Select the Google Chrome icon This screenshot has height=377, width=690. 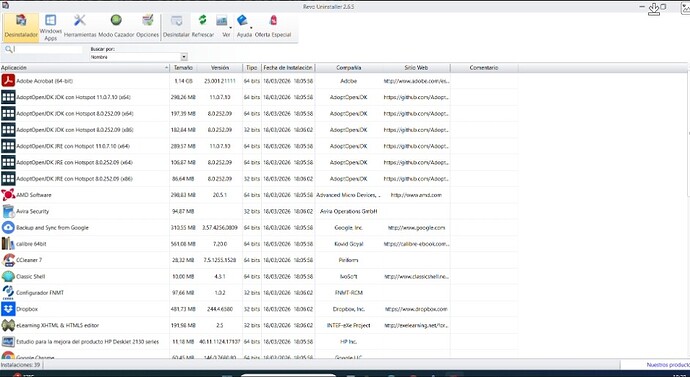[8, 355]
